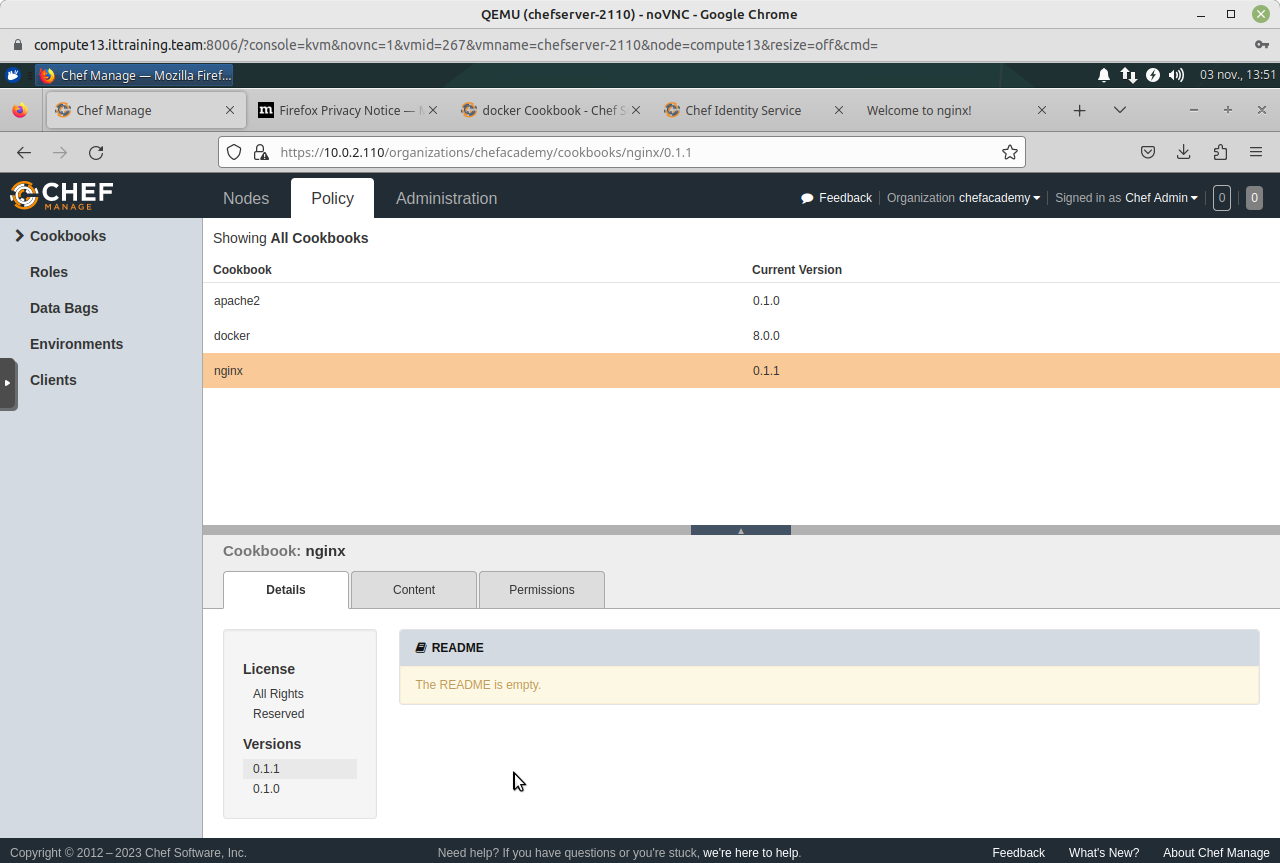Screen dimensions: 1280x863
Task: Switch to the Administration tab
Action: tap(446, 198)
